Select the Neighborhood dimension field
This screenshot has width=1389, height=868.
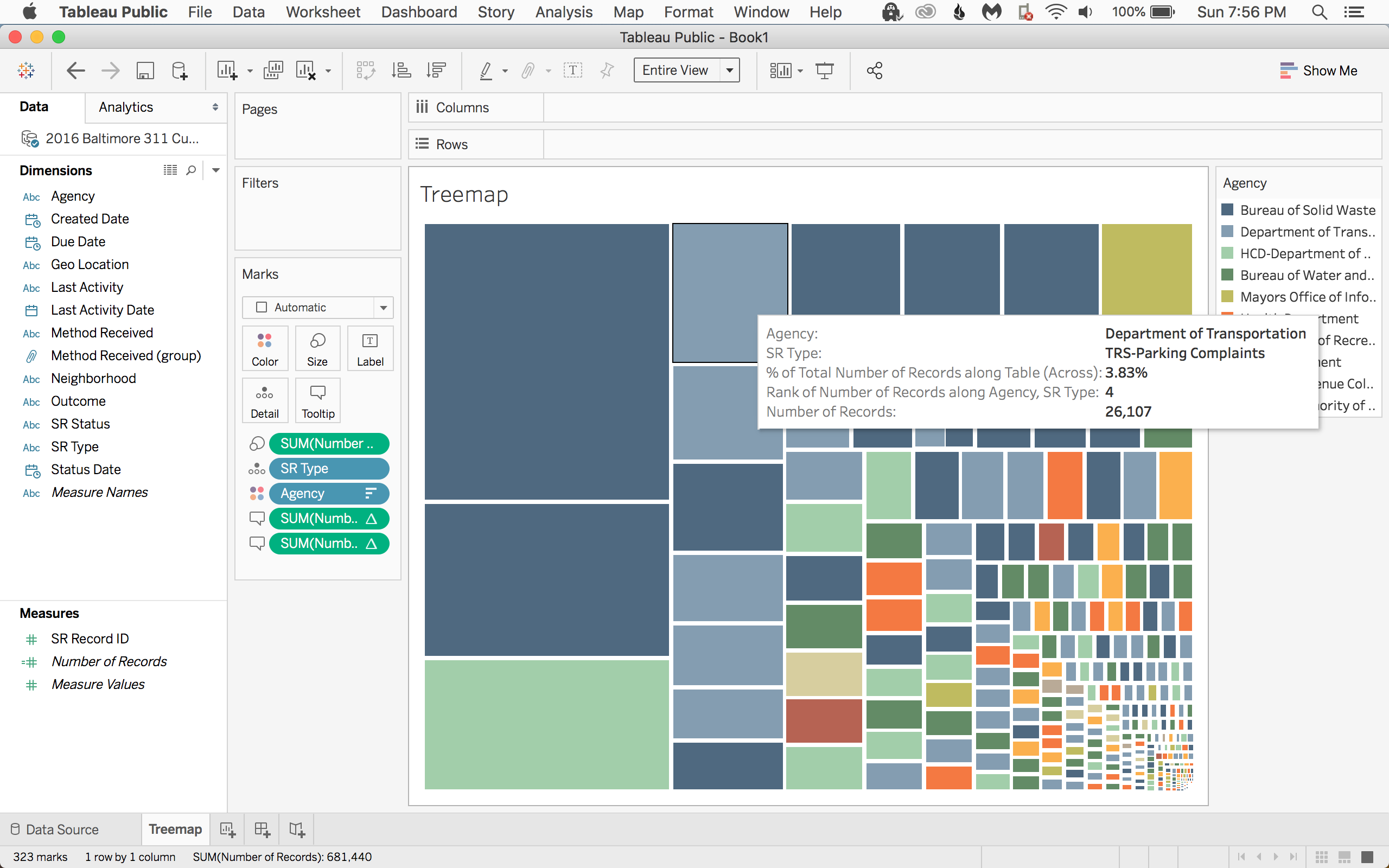pyautogui.click(x=93, y=378)
